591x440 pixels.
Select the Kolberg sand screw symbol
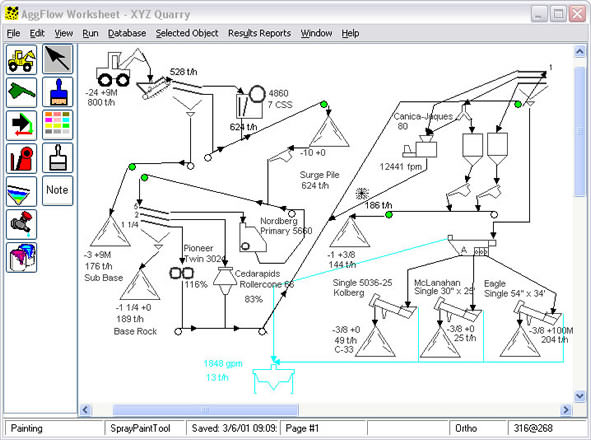pyautogui.click(x=392, y=307)
